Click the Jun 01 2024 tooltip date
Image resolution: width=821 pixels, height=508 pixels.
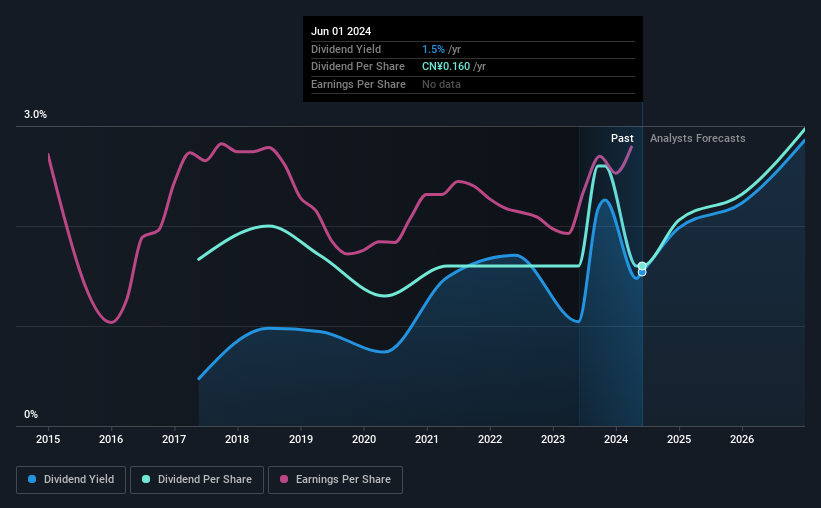(341, 31)
